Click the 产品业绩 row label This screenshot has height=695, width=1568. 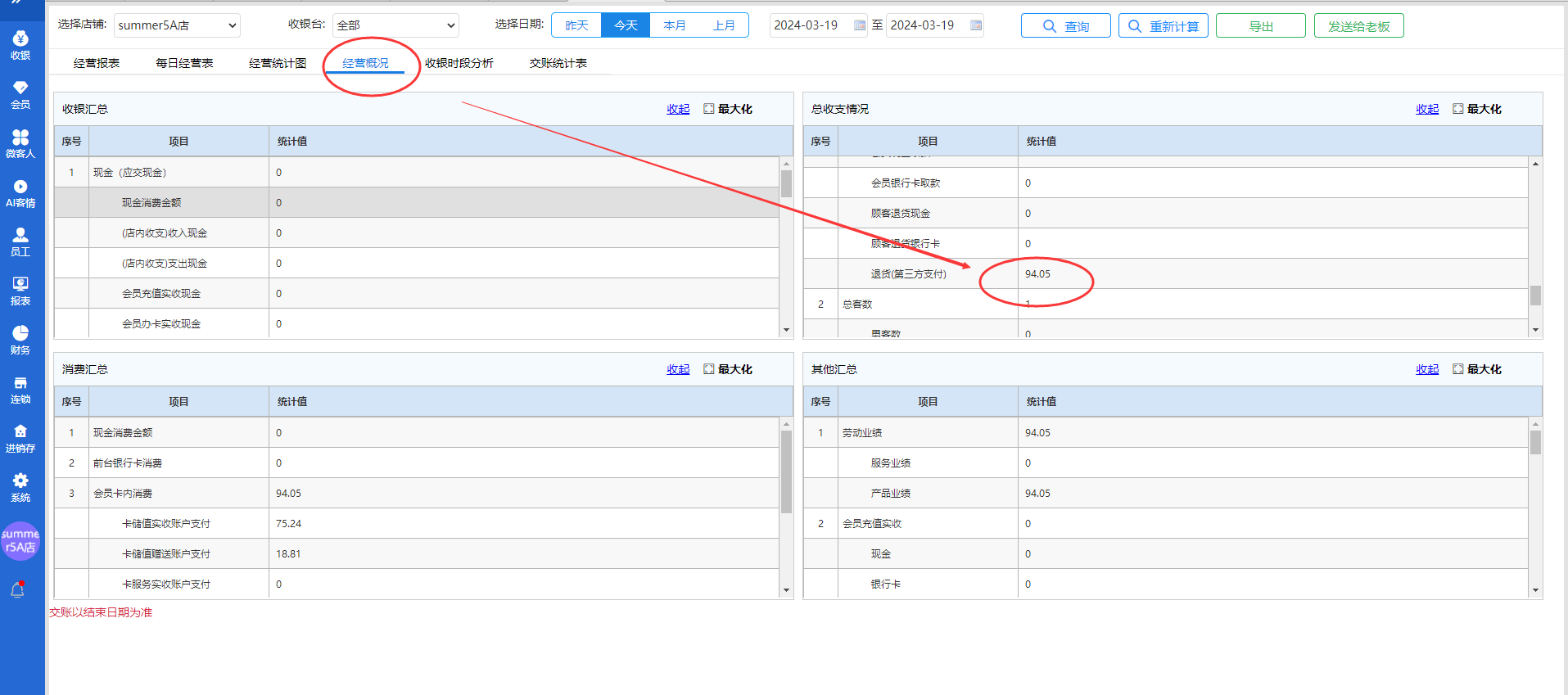click(891, 494)
